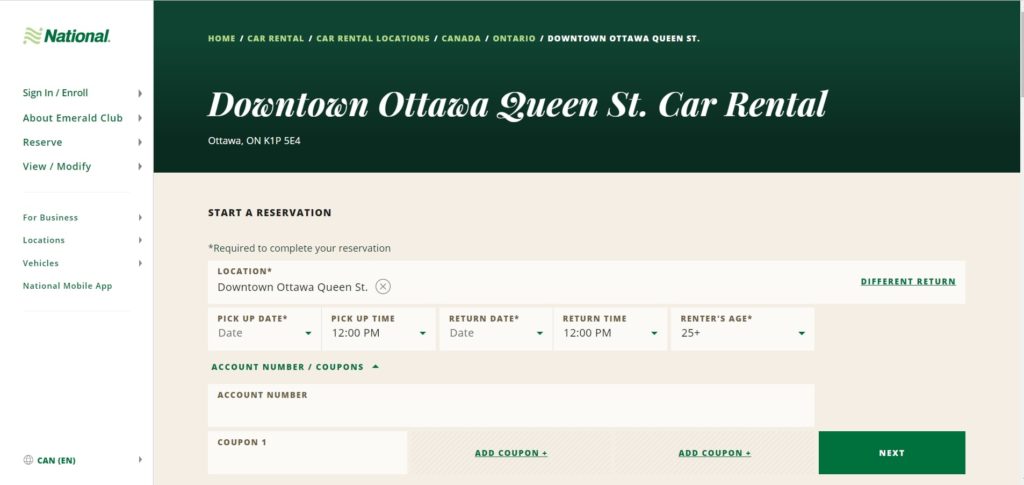Expand the View / Modify arrow
Image resolution: width=1024 pixels, height=485 pixels.
[x=140, y=166]
